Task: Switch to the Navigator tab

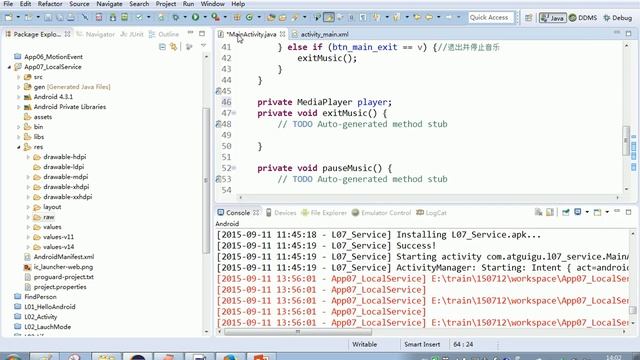Action: coord(96,34)
